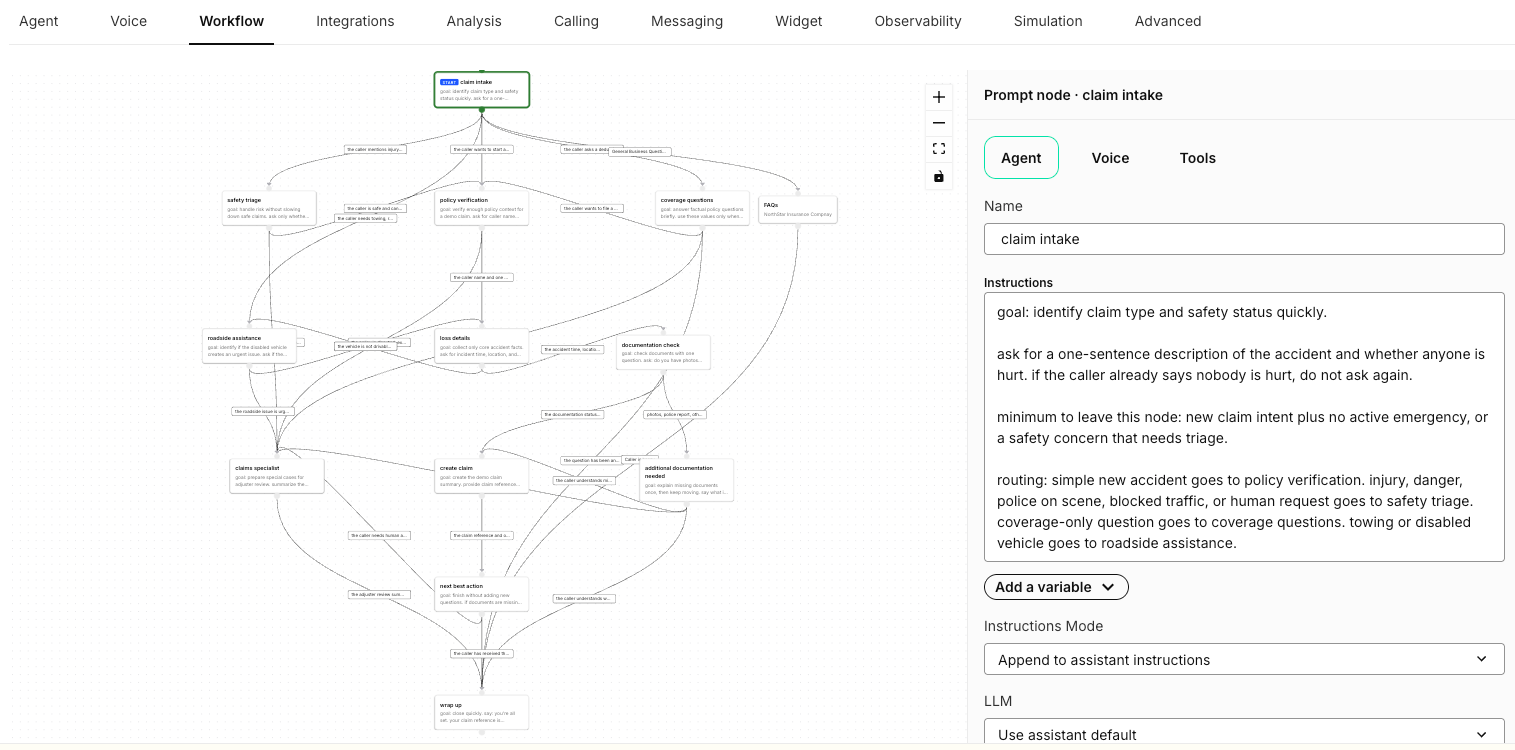Viewport: 1515px width, 750px height.
Task: Select the additional documentation needed node
Action: (686, 480)
